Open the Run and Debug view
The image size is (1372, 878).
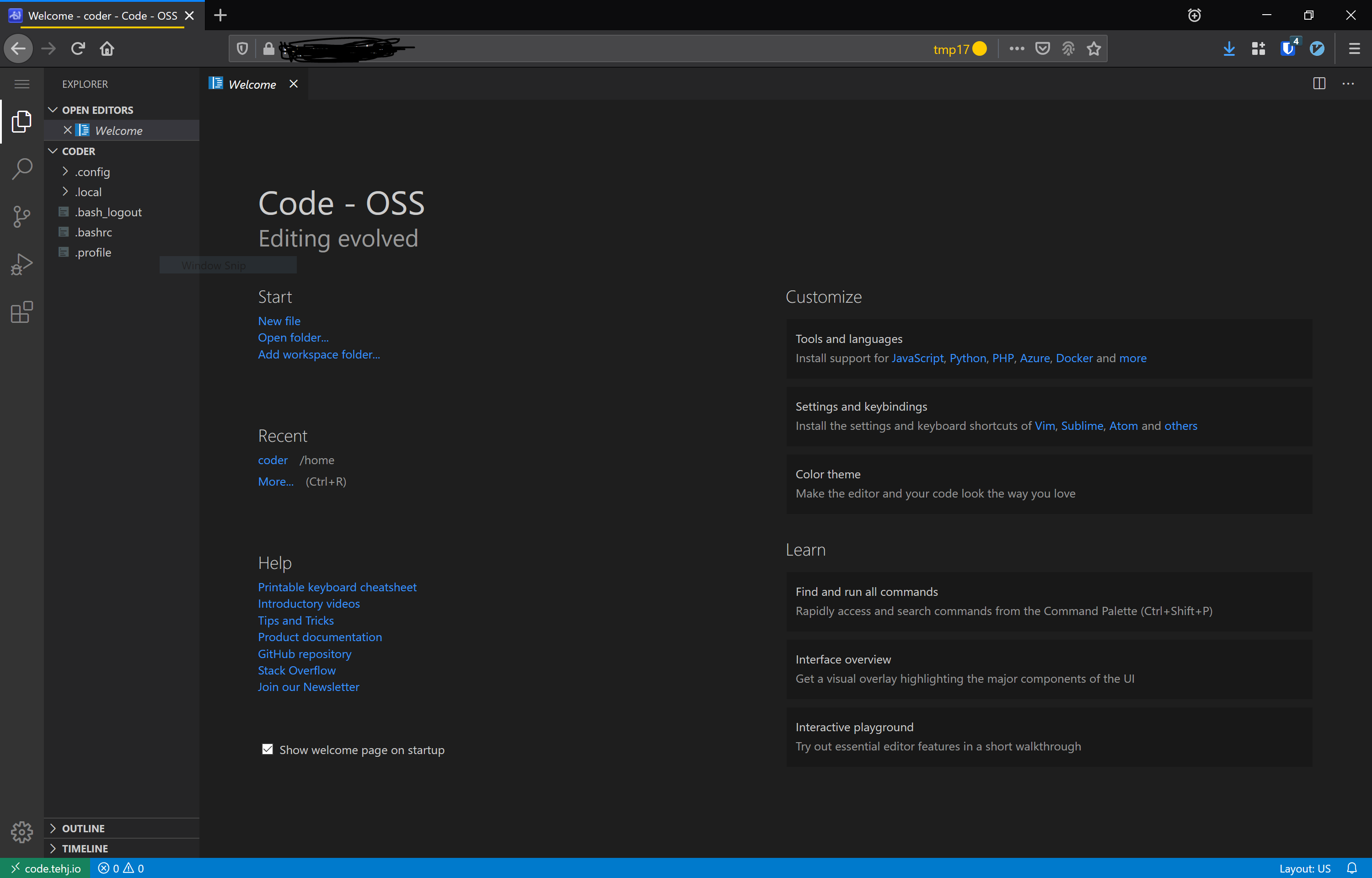(21, 264)
